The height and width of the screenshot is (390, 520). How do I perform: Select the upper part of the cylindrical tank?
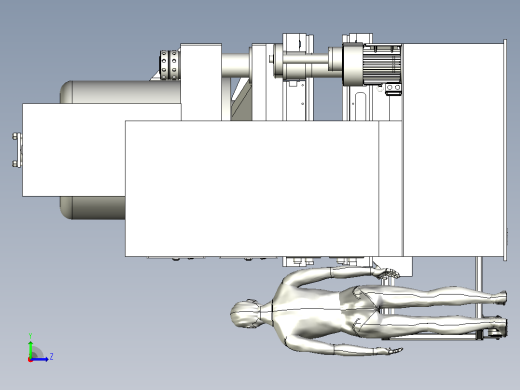[x=121, y=92]
